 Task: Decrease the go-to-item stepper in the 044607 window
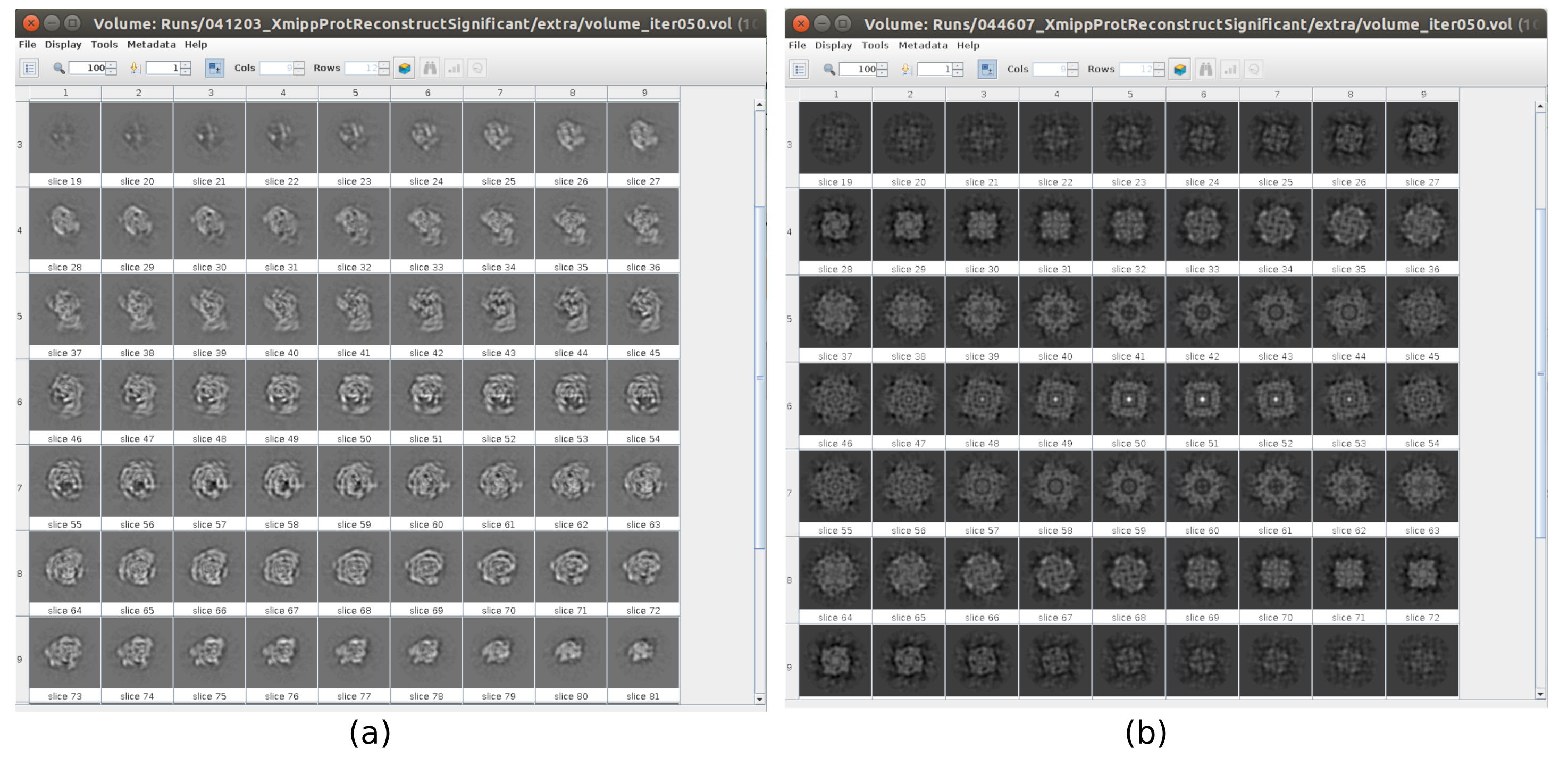point(958,73)
